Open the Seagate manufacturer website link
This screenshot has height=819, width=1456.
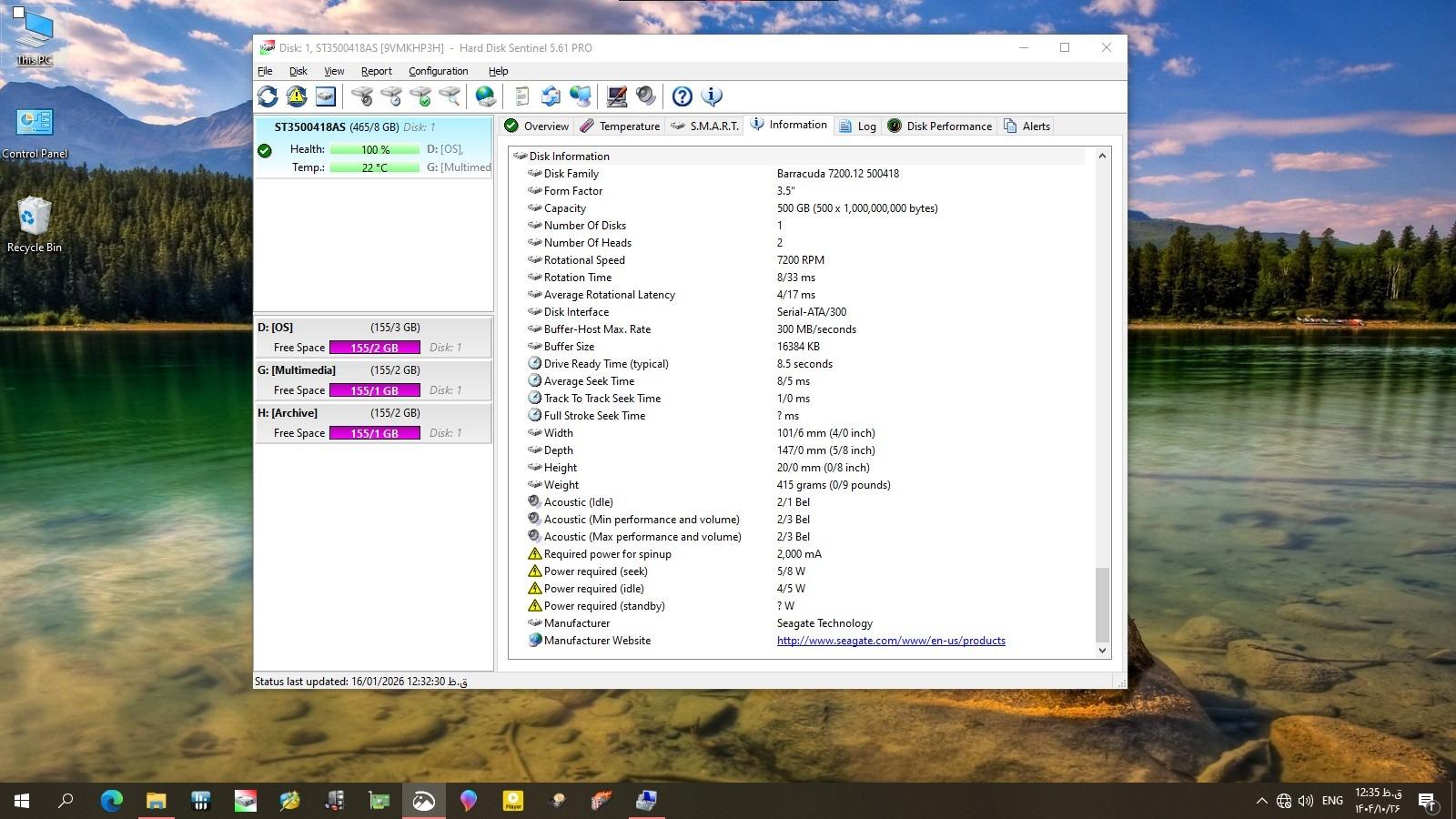pyautogui.click(x=890, y=641)
